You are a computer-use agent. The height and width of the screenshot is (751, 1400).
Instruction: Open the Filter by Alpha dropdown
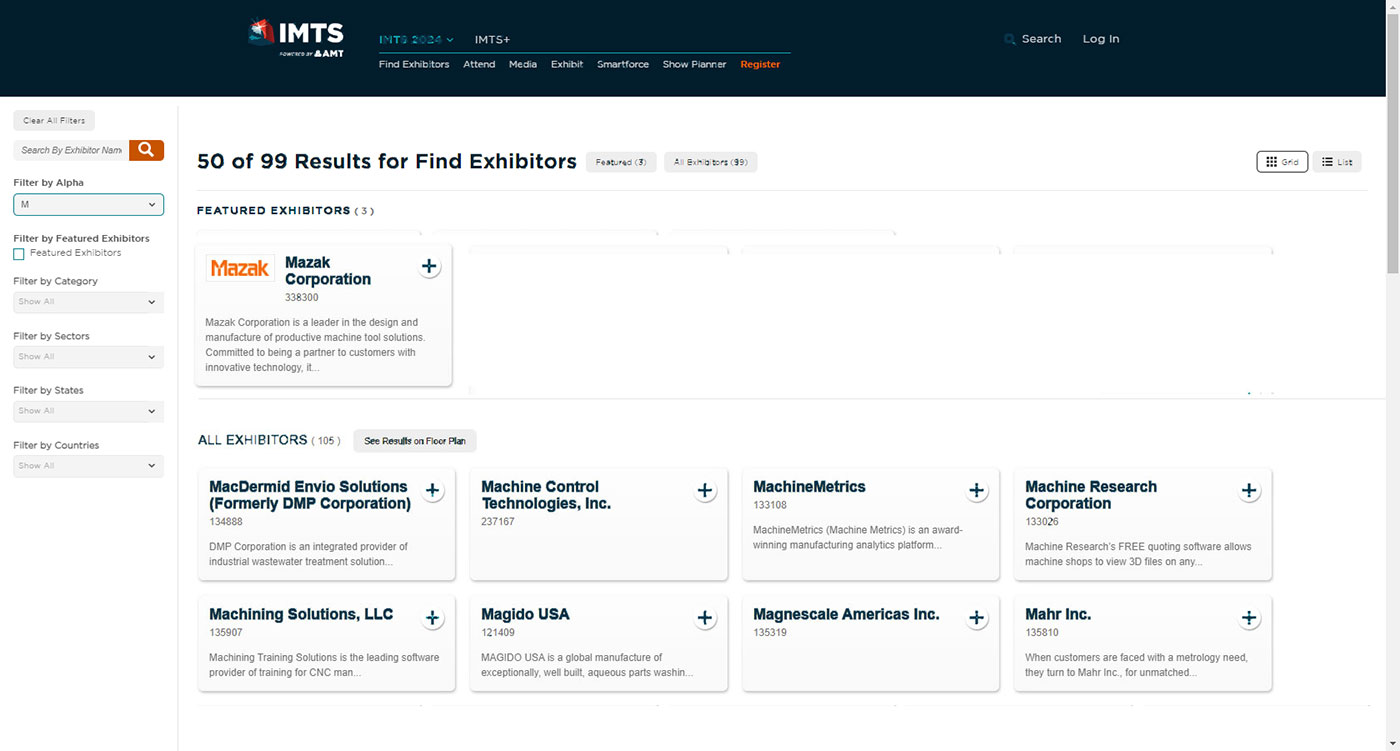click(88, 205)
